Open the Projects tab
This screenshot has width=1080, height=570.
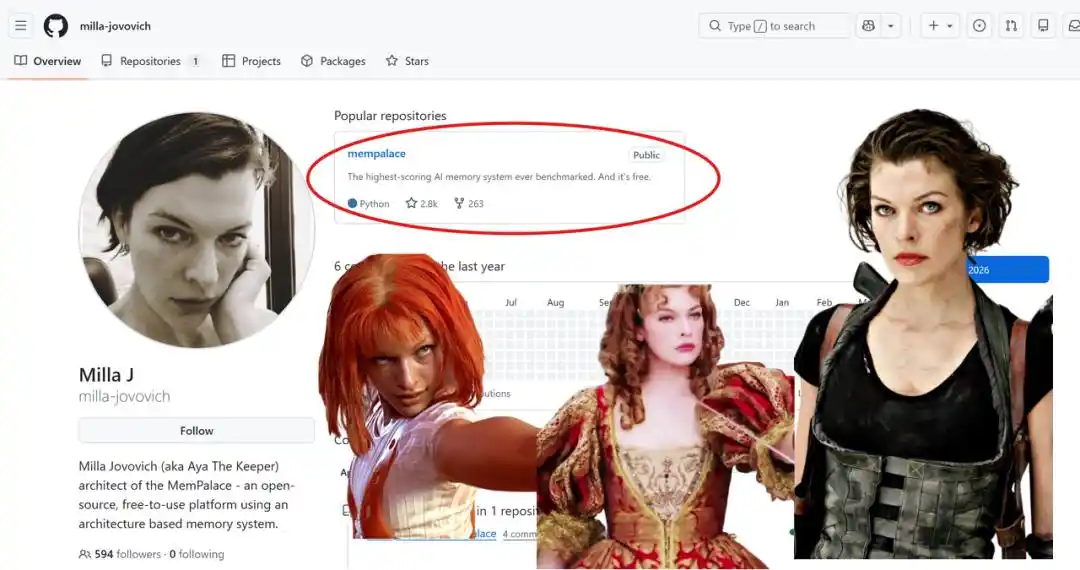pos(251,61)
